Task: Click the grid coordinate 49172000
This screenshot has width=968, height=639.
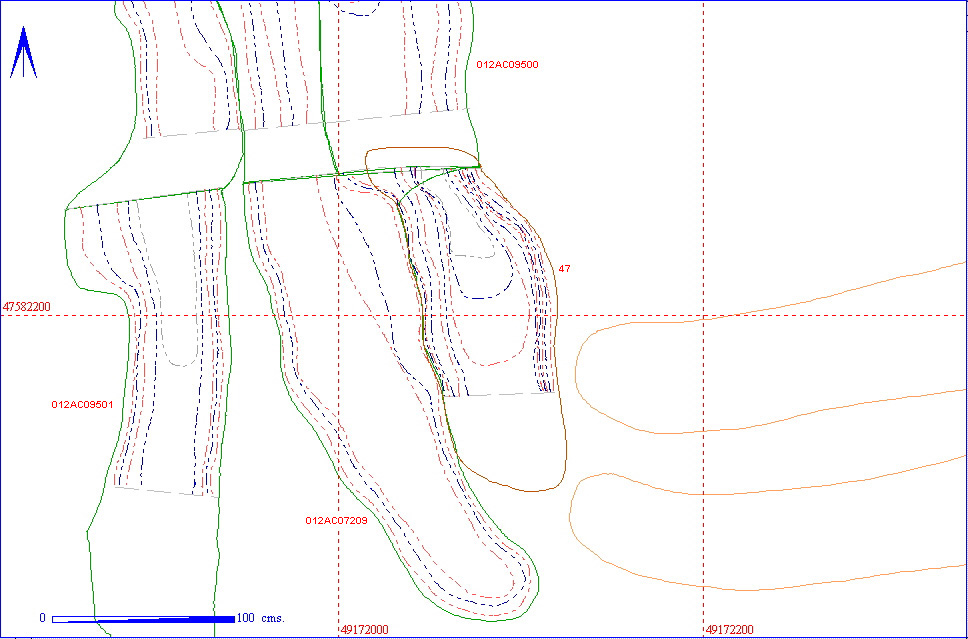Action: click(x=365, y=630)
